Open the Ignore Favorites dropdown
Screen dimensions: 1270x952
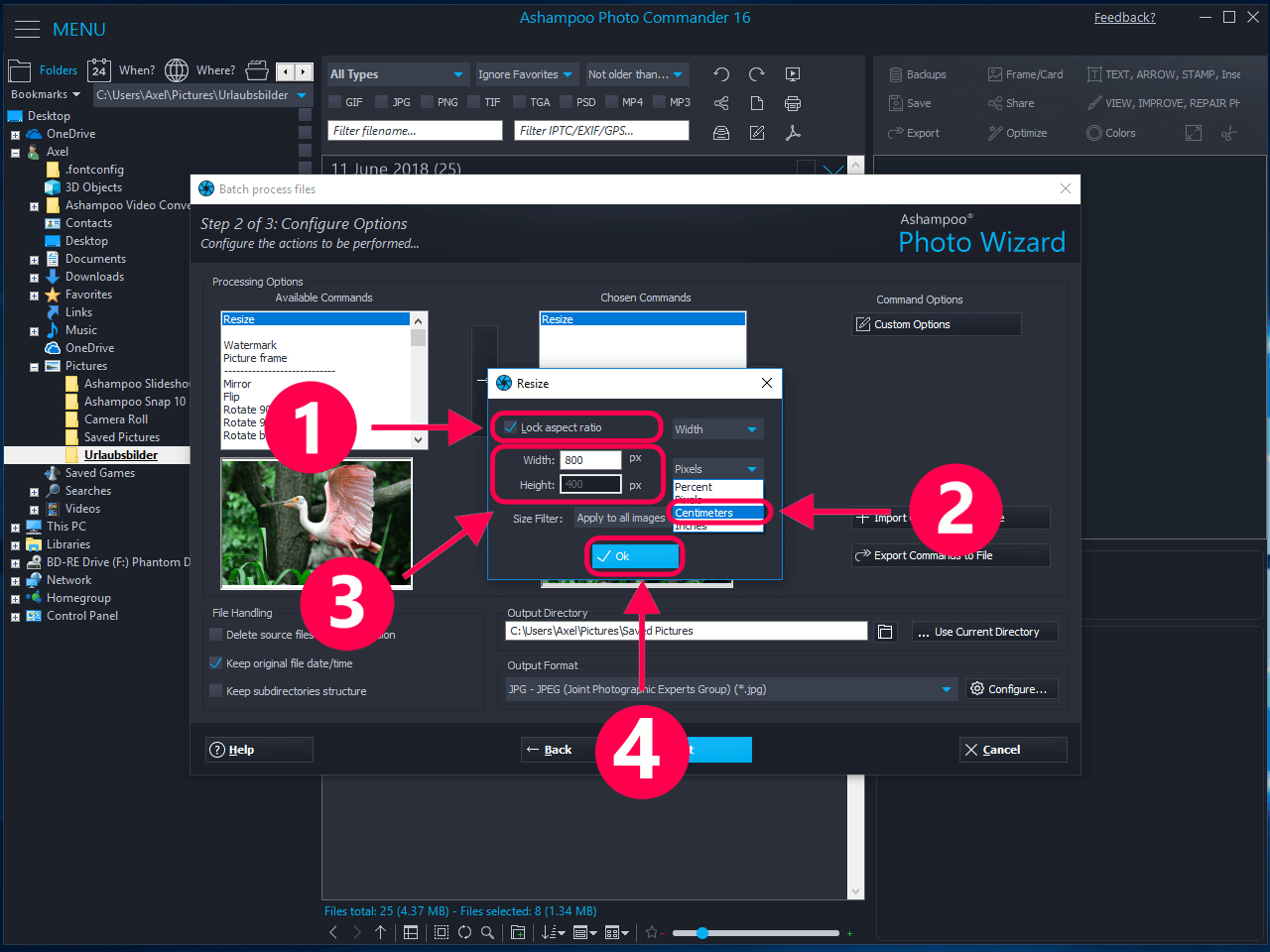click(x=526, y=74)
